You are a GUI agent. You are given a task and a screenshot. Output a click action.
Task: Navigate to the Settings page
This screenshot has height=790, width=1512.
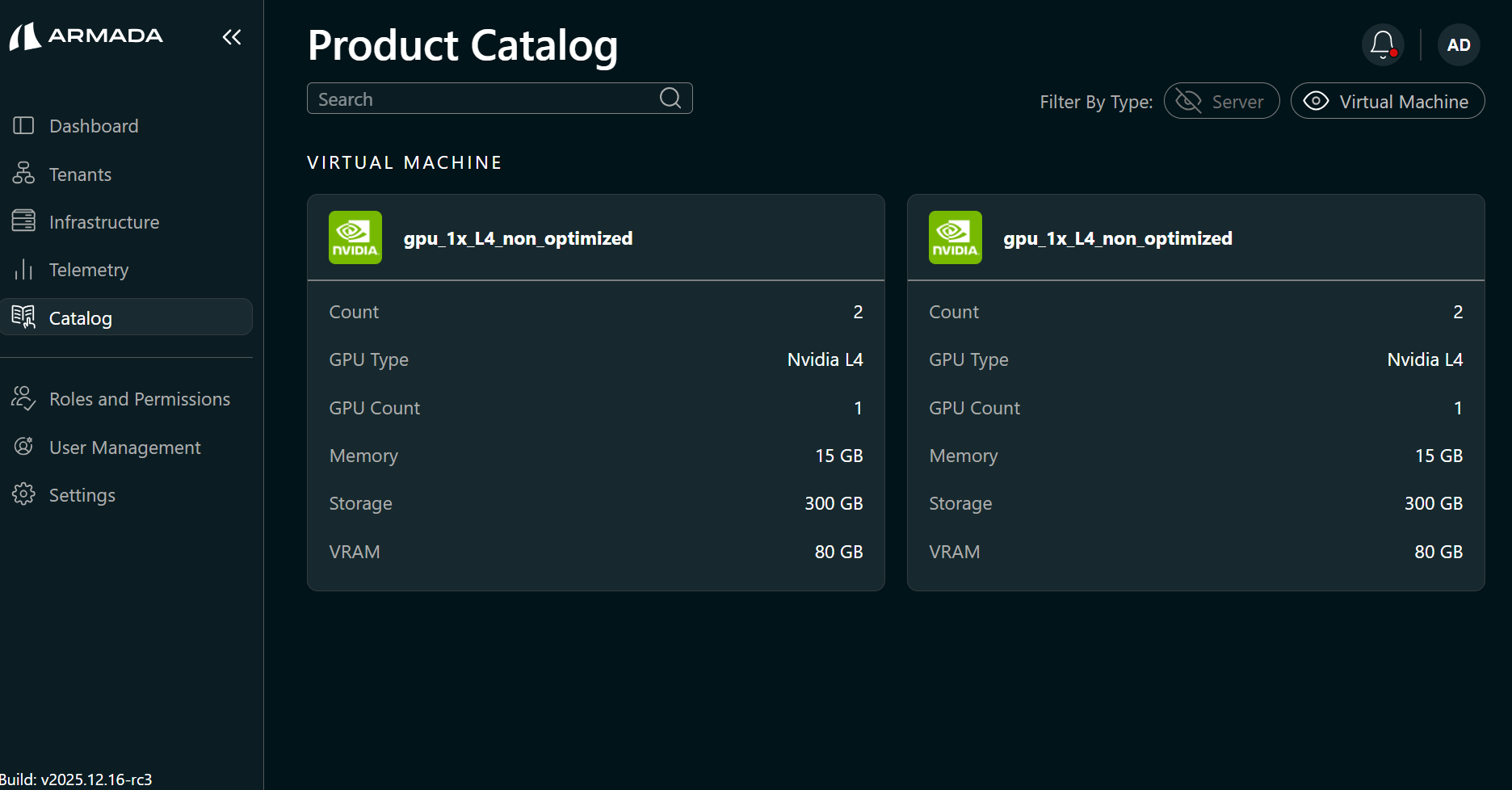pyautogui.click(x=82, y=494)
